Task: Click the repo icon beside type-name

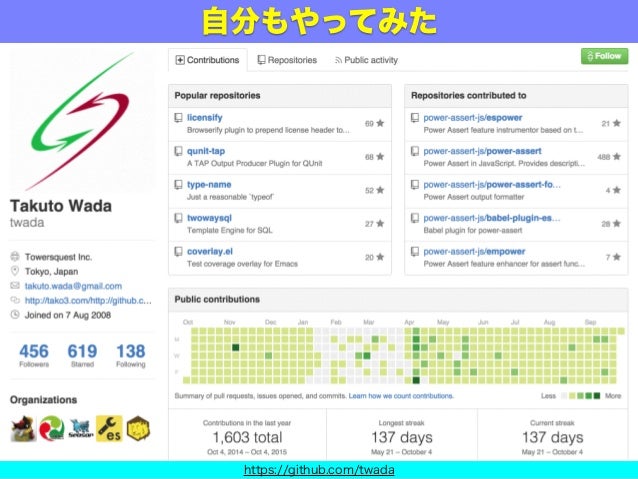Action: click(x=178, y=185)
